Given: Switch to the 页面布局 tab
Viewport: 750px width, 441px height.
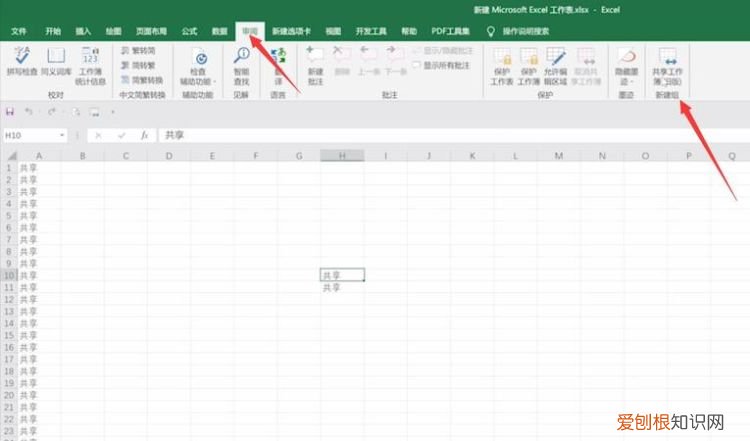Looking at the screenshot, I should pos(151,31).
